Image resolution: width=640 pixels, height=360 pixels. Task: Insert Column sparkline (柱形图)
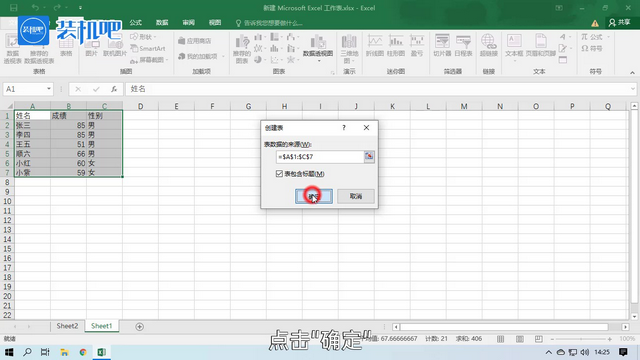[396, 45]
